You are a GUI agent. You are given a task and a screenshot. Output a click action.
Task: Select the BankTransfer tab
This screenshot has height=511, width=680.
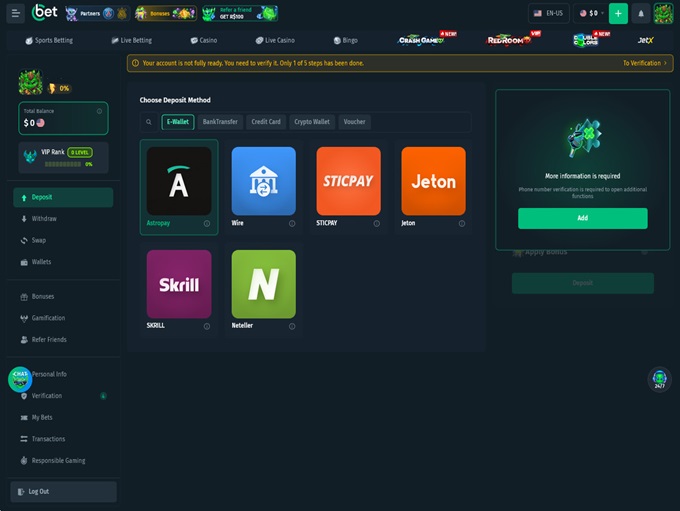220,122
